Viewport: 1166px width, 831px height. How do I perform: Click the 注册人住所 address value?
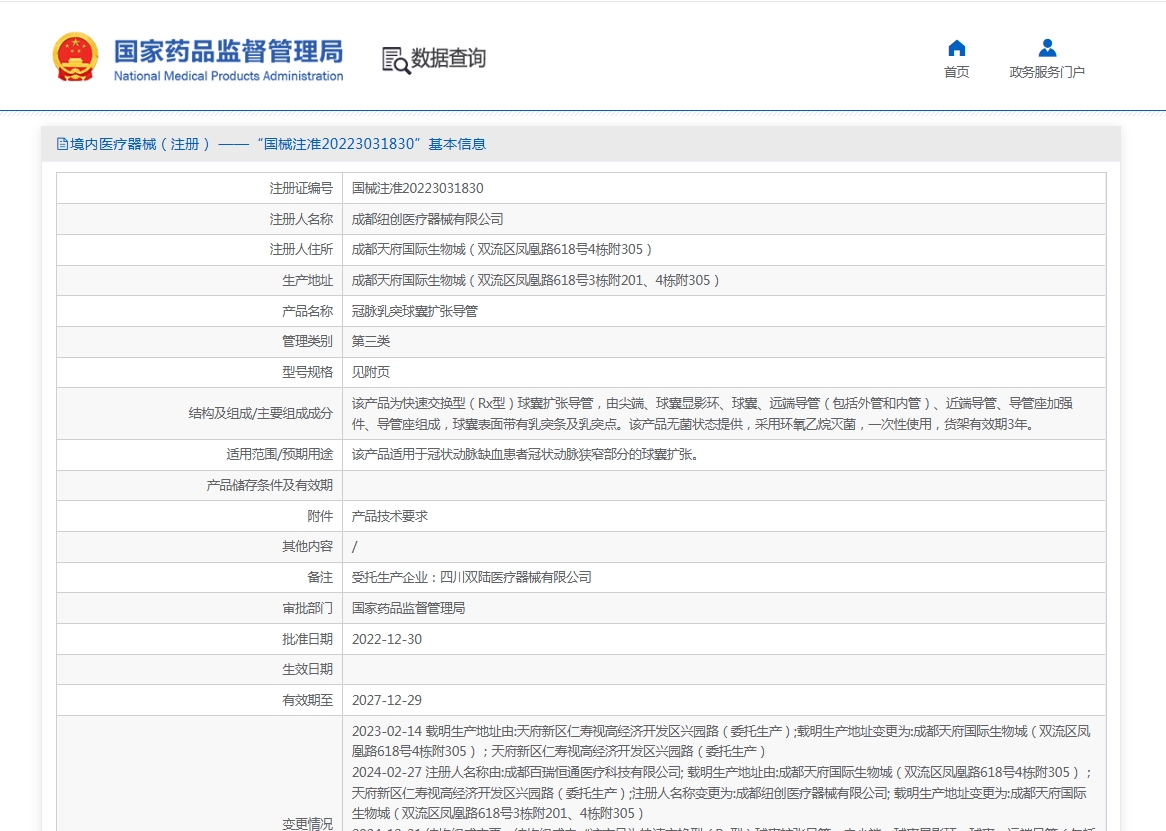click(x=502, y=250)
